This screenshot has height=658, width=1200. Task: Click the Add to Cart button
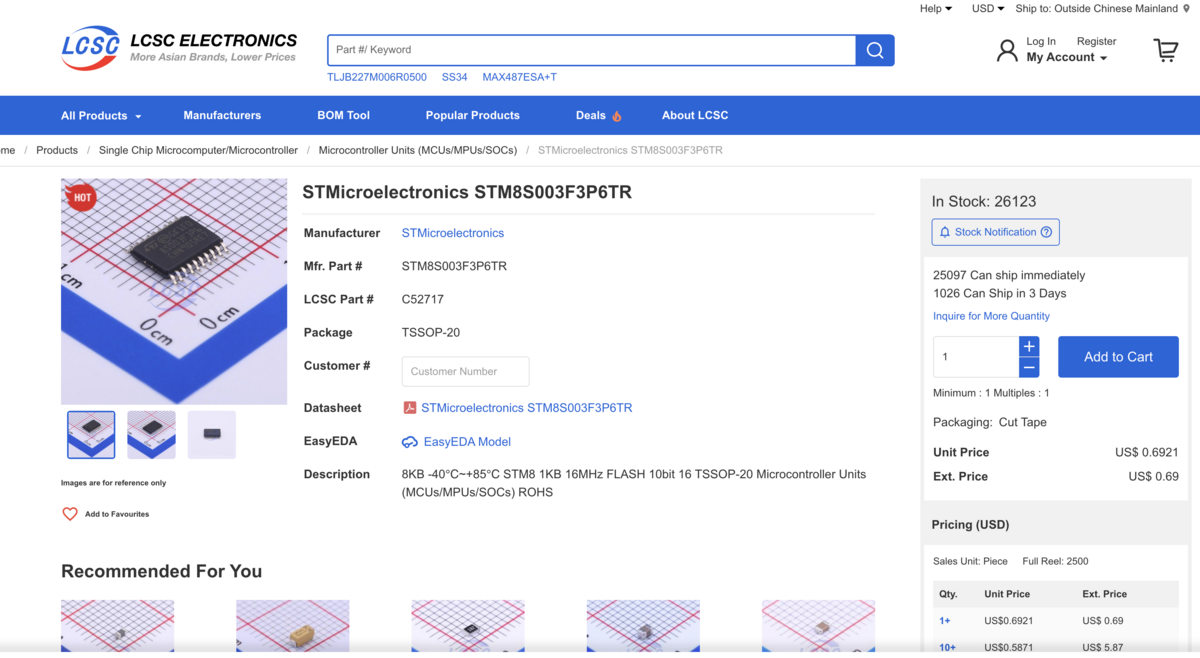coord(1118,357)
